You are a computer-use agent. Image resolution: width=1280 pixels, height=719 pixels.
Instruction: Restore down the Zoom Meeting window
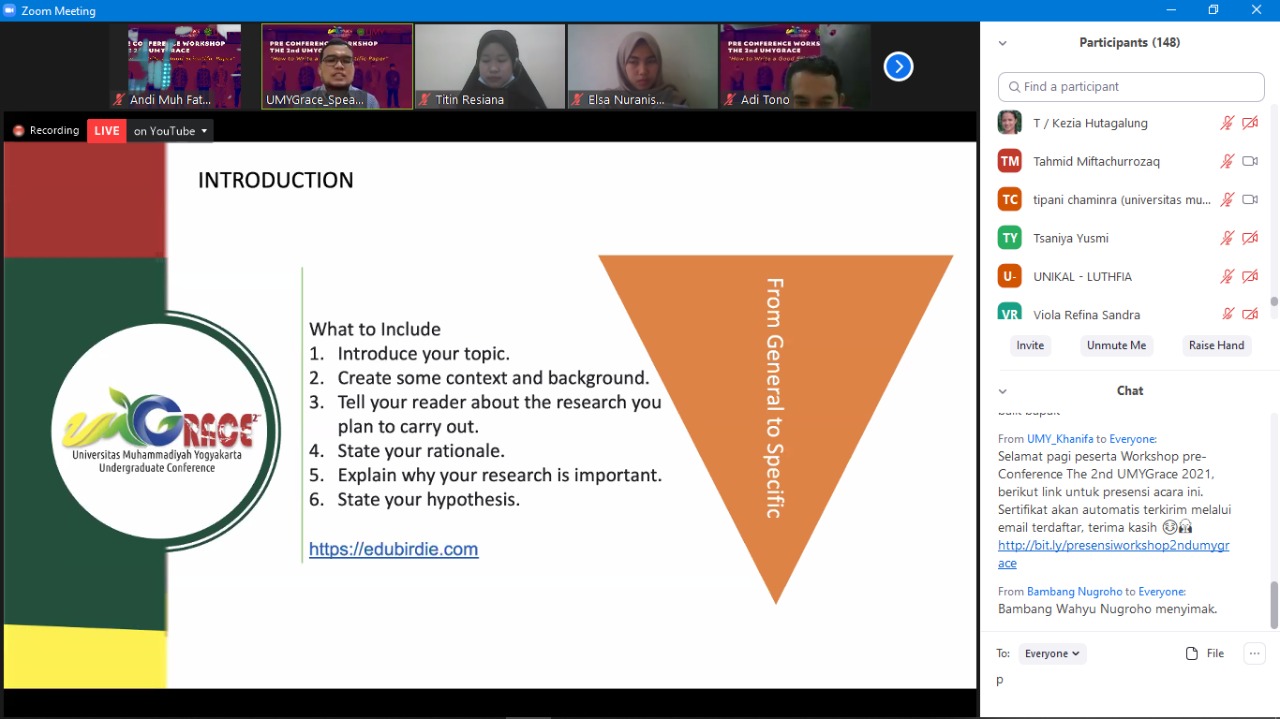pos(1213,10)
